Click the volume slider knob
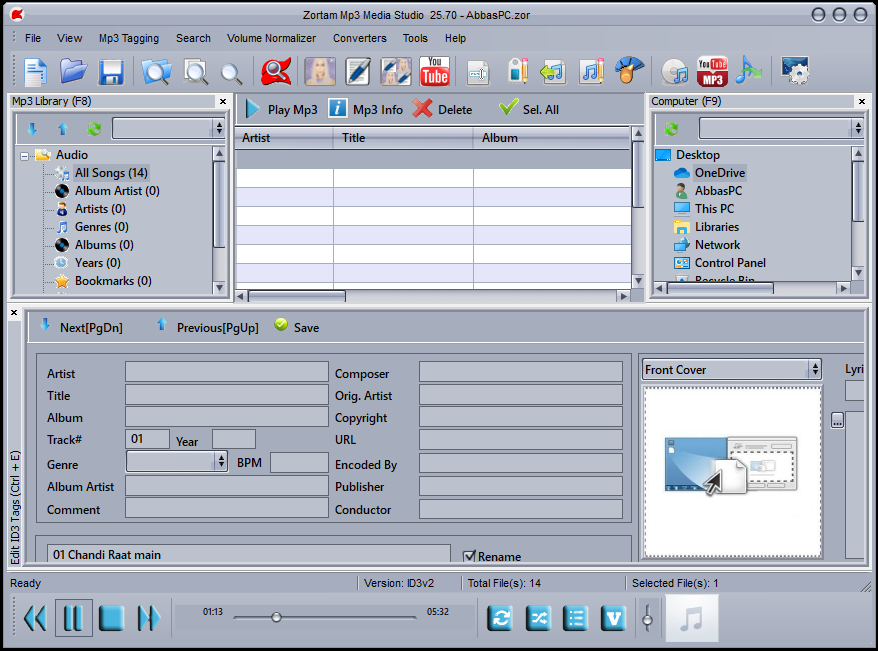Image resolution: width=878 pixels, height=651 pixels. click(x=647, y=620)
